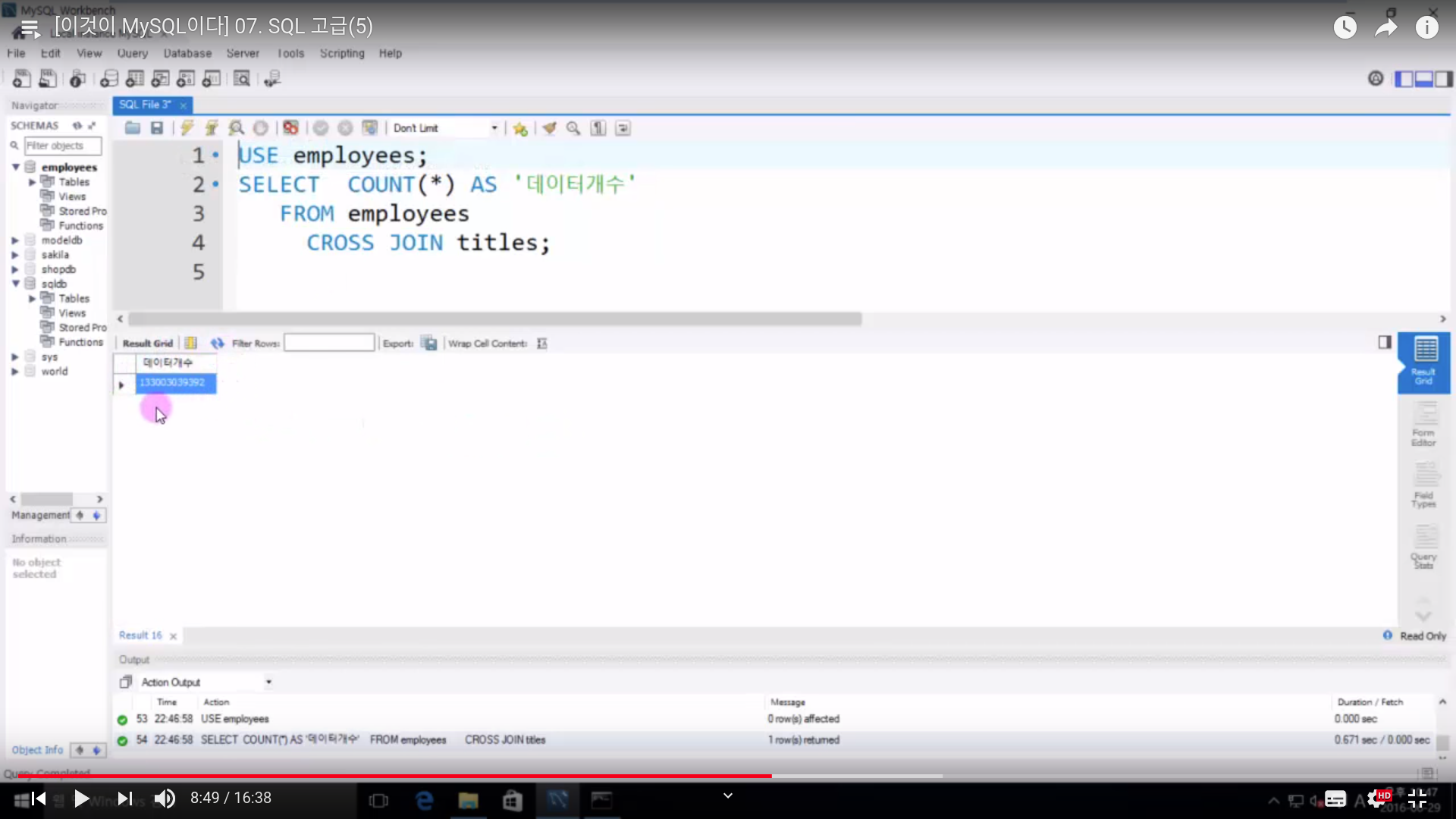Click the create stored procedure icon

pyautogui.click(x=186, y=78)
